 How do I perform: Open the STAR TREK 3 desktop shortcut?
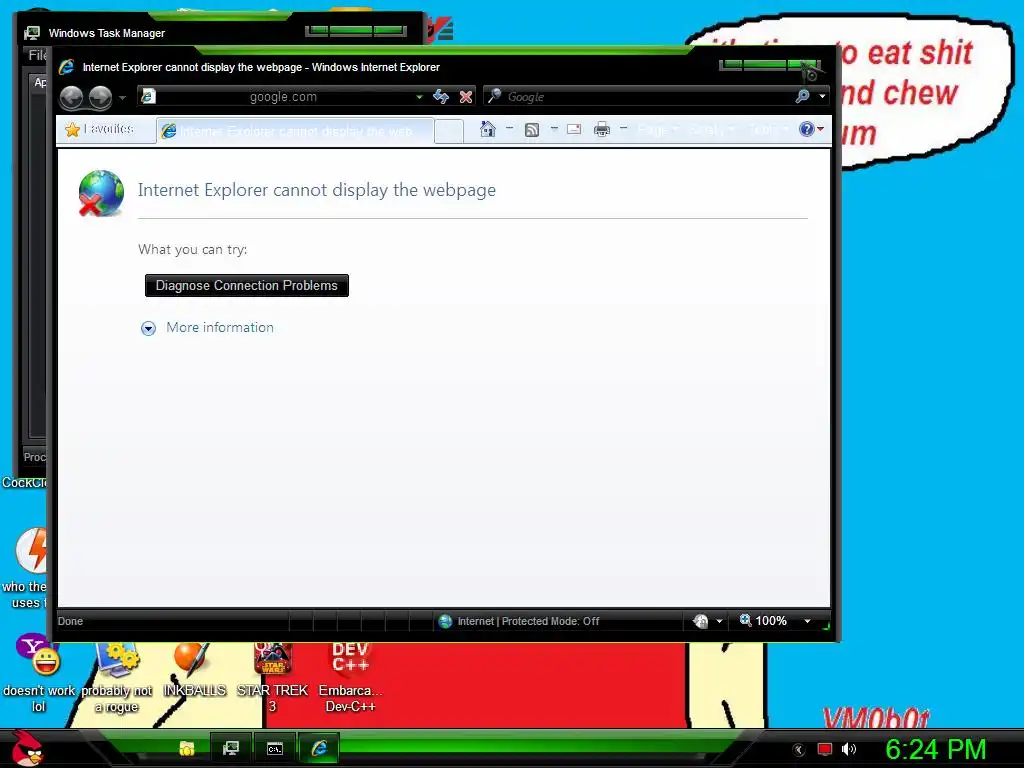(272, 679)
